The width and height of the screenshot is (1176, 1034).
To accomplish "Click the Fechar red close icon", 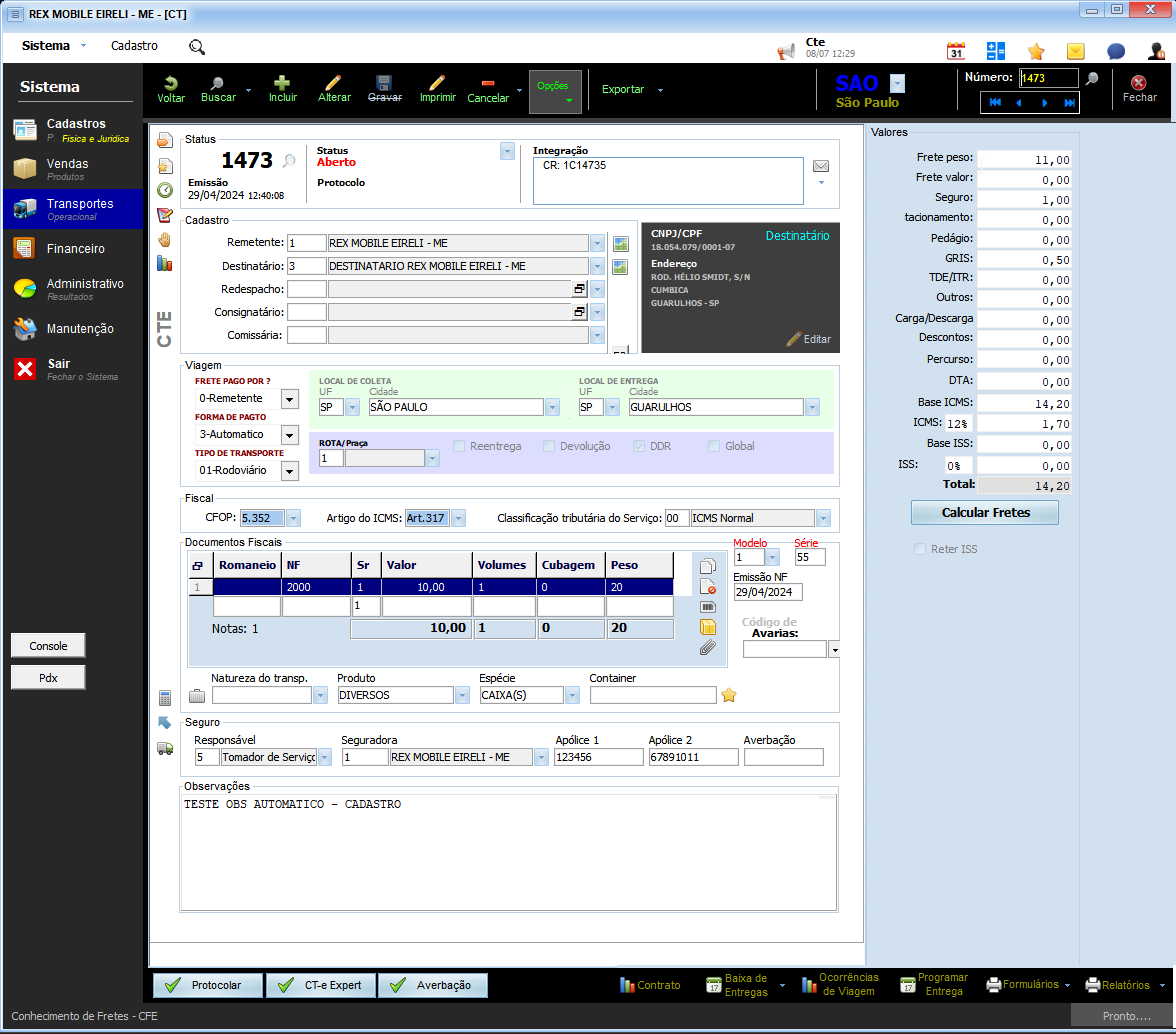I will (x=1138, y=89).
